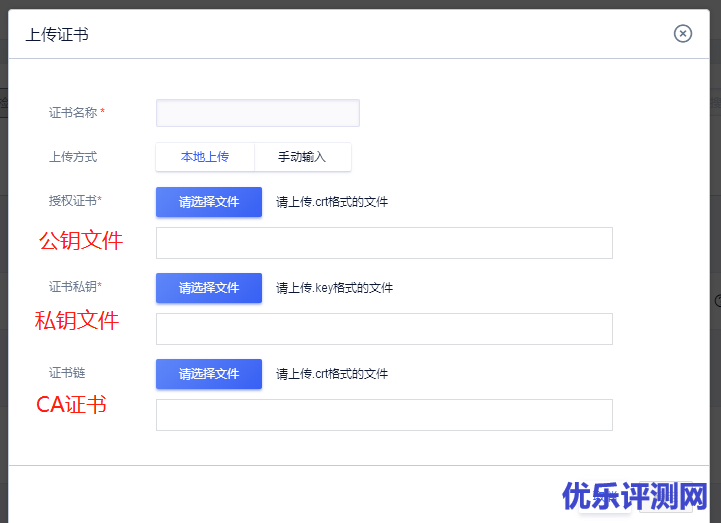
Task: Click 请选择文件 button for 授权证书
Action: click(x=209, y=202)
